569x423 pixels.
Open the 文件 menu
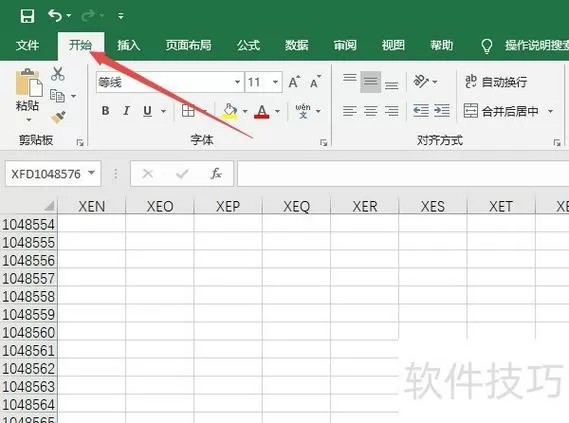(x=27, y=45)
